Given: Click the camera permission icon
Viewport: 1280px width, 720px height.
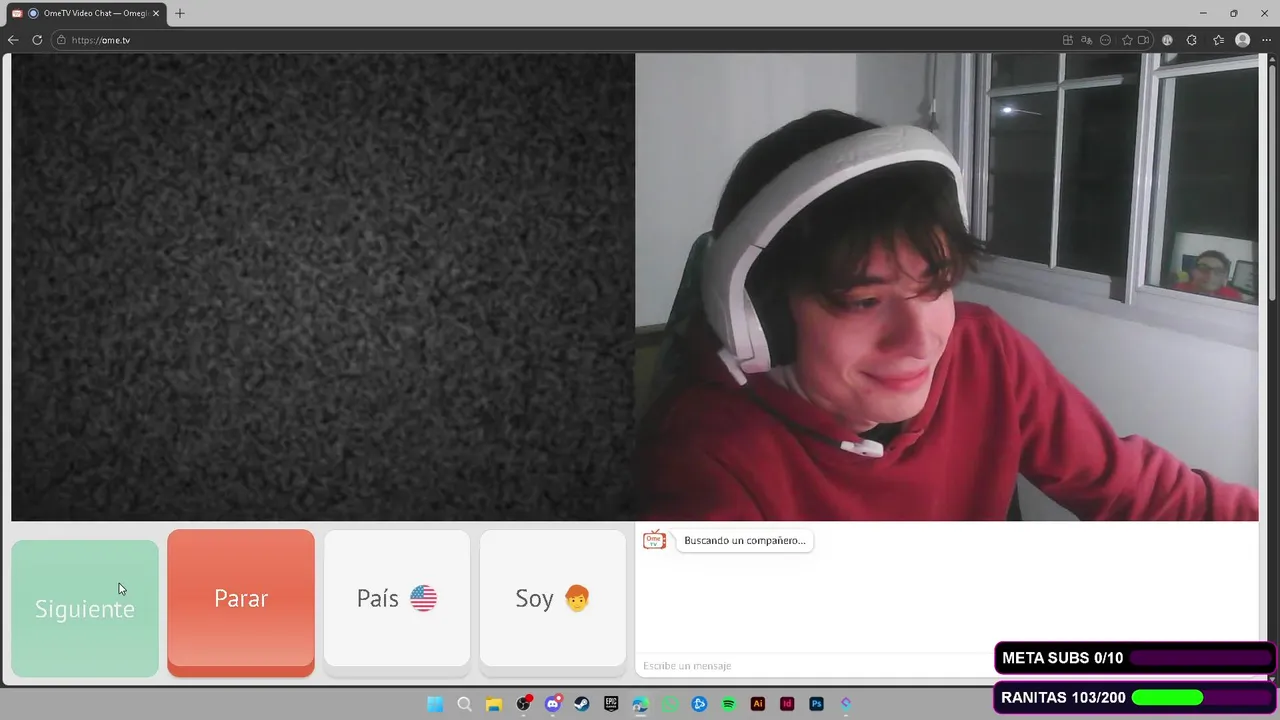Looking at the screenshot, I should (1143, 40).
